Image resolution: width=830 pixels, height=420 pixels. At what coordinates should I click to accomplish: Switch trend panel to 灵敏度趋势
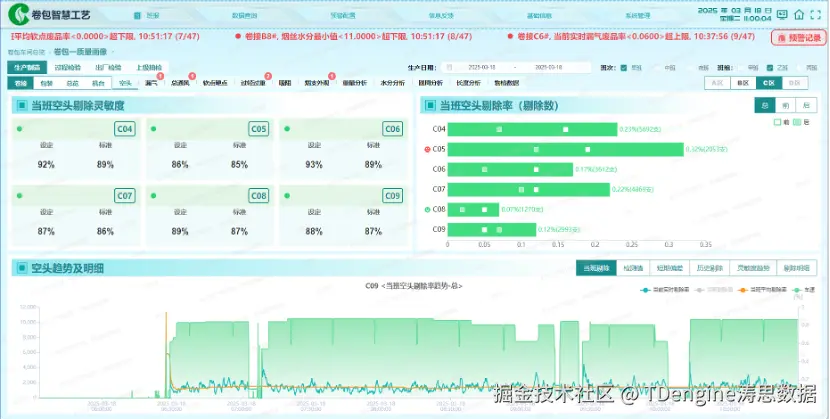click(x=753, y=268)
